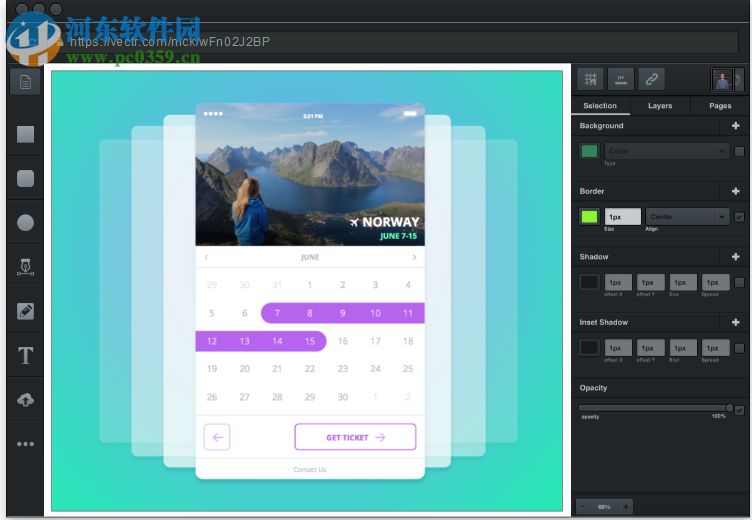Click the Contact Us link
752x520 pixels.
pos(310,470)
